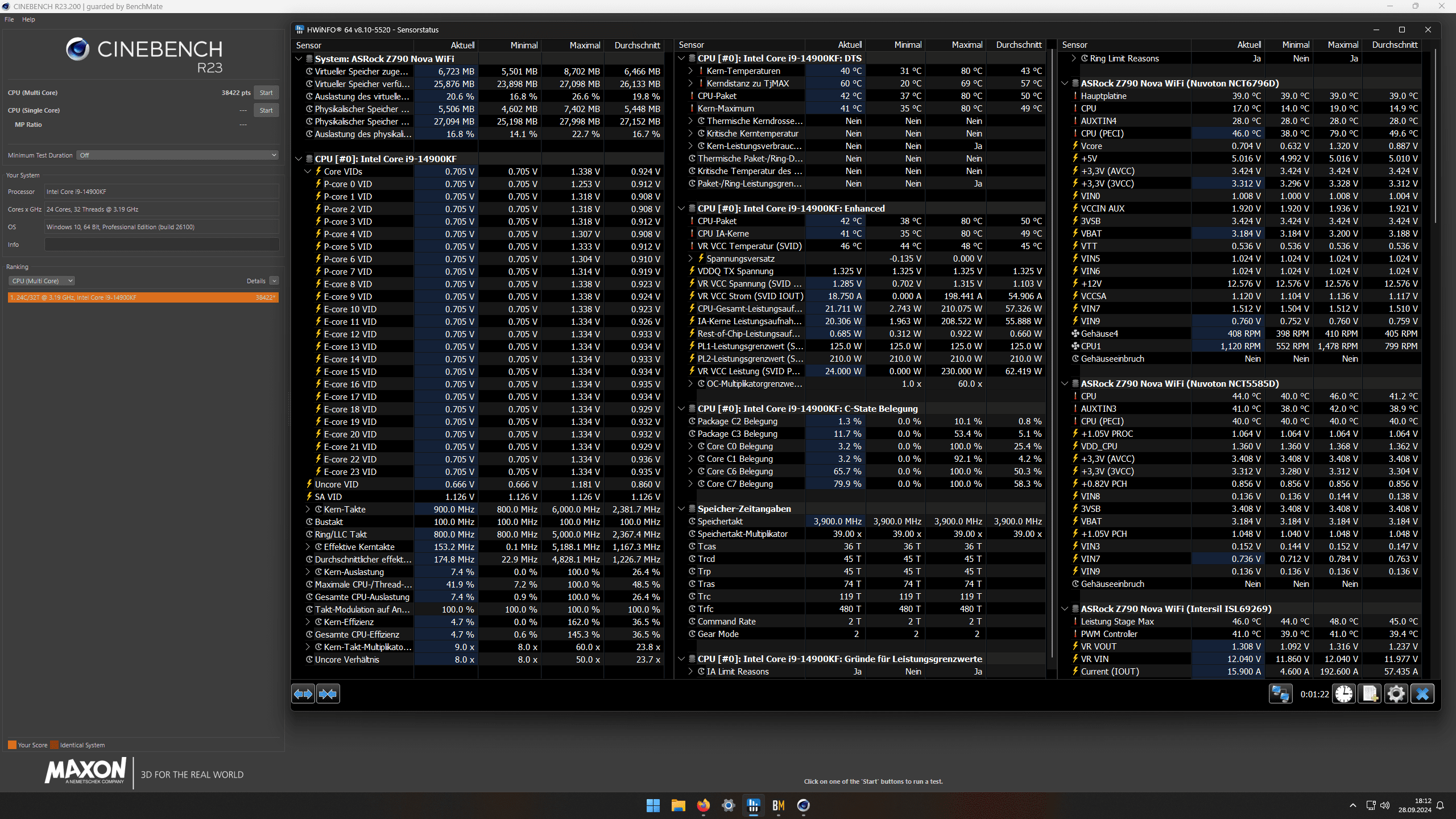Collapse the Core VIDs tree group
Screen dimensions: 1456x819
pyautogui.click(x=308, y=172)
